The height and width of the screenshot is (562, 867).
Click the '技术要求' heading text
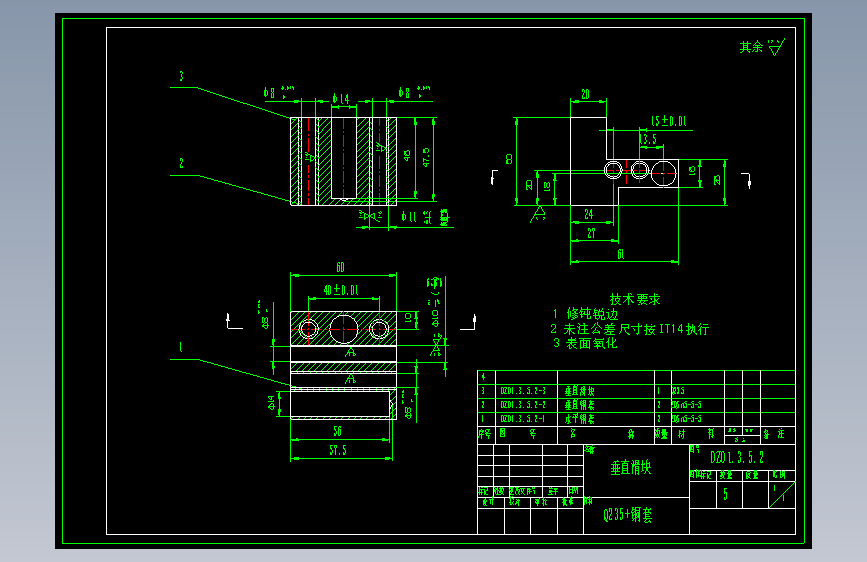(x=635, y=299)
